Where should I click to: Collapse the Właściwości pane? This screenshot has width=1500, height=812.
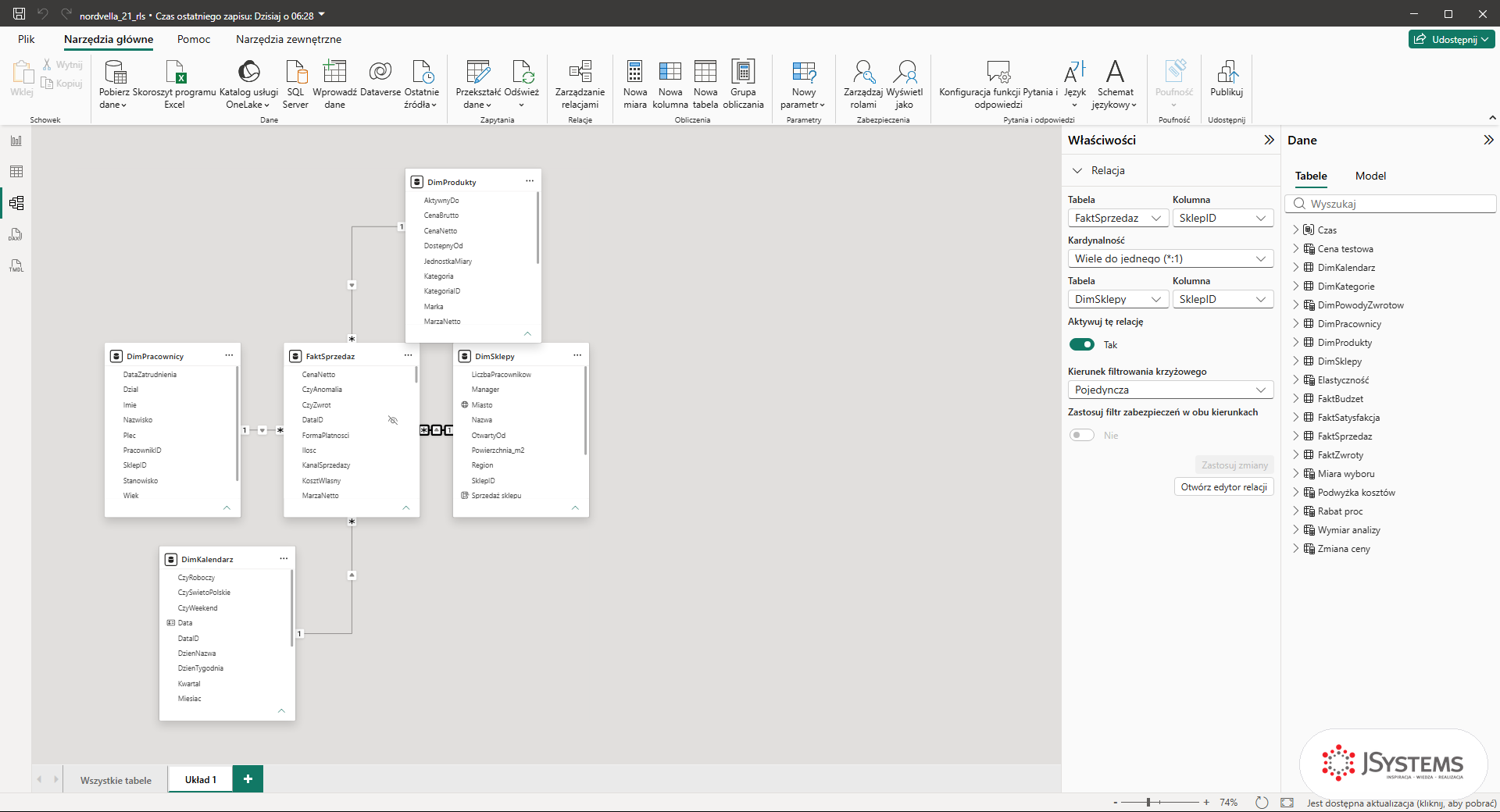pyautogui.click(x=1269, y=140)
